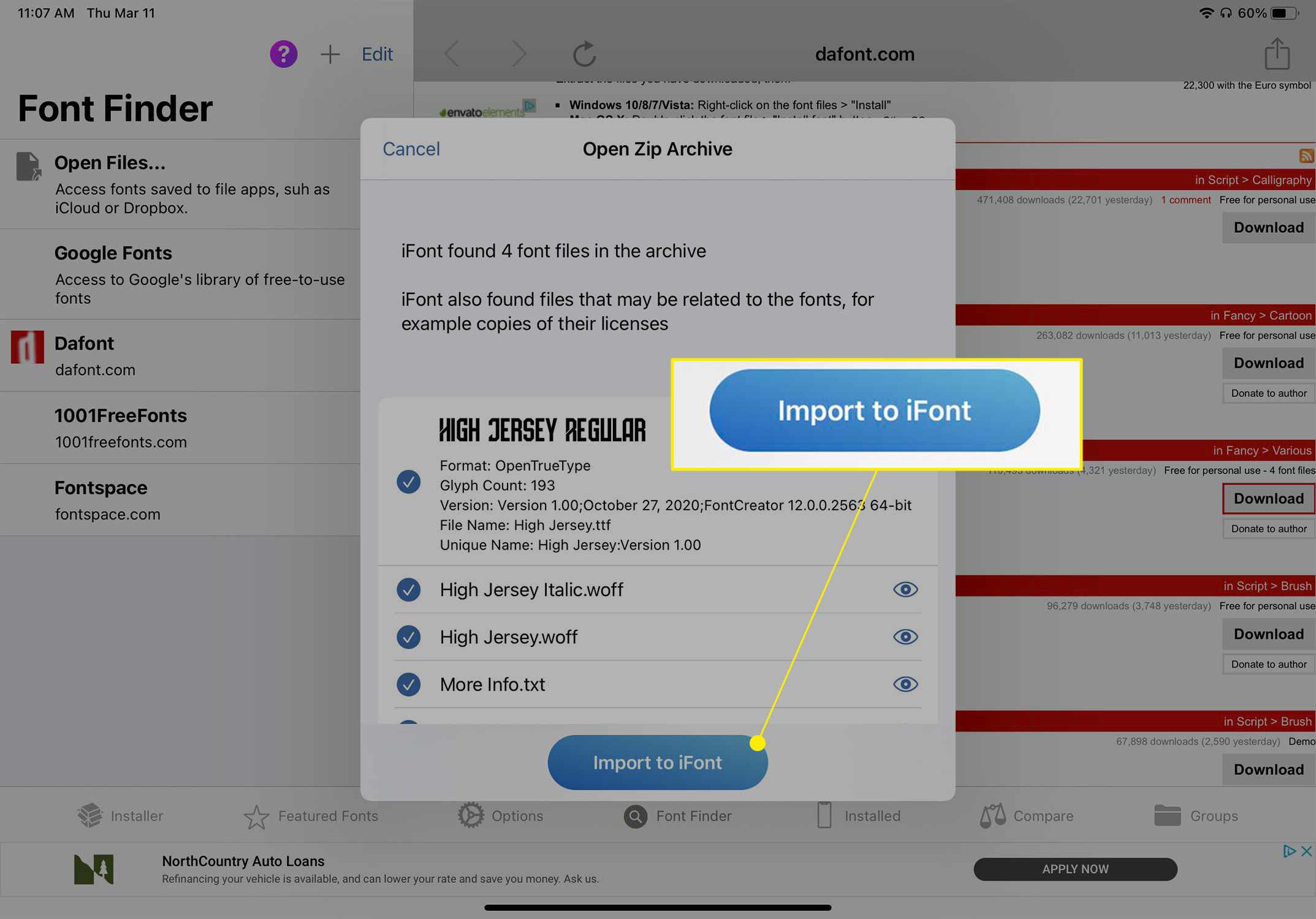
Task: Preview More Info.txt eye icon
Action: click(905, 684)
